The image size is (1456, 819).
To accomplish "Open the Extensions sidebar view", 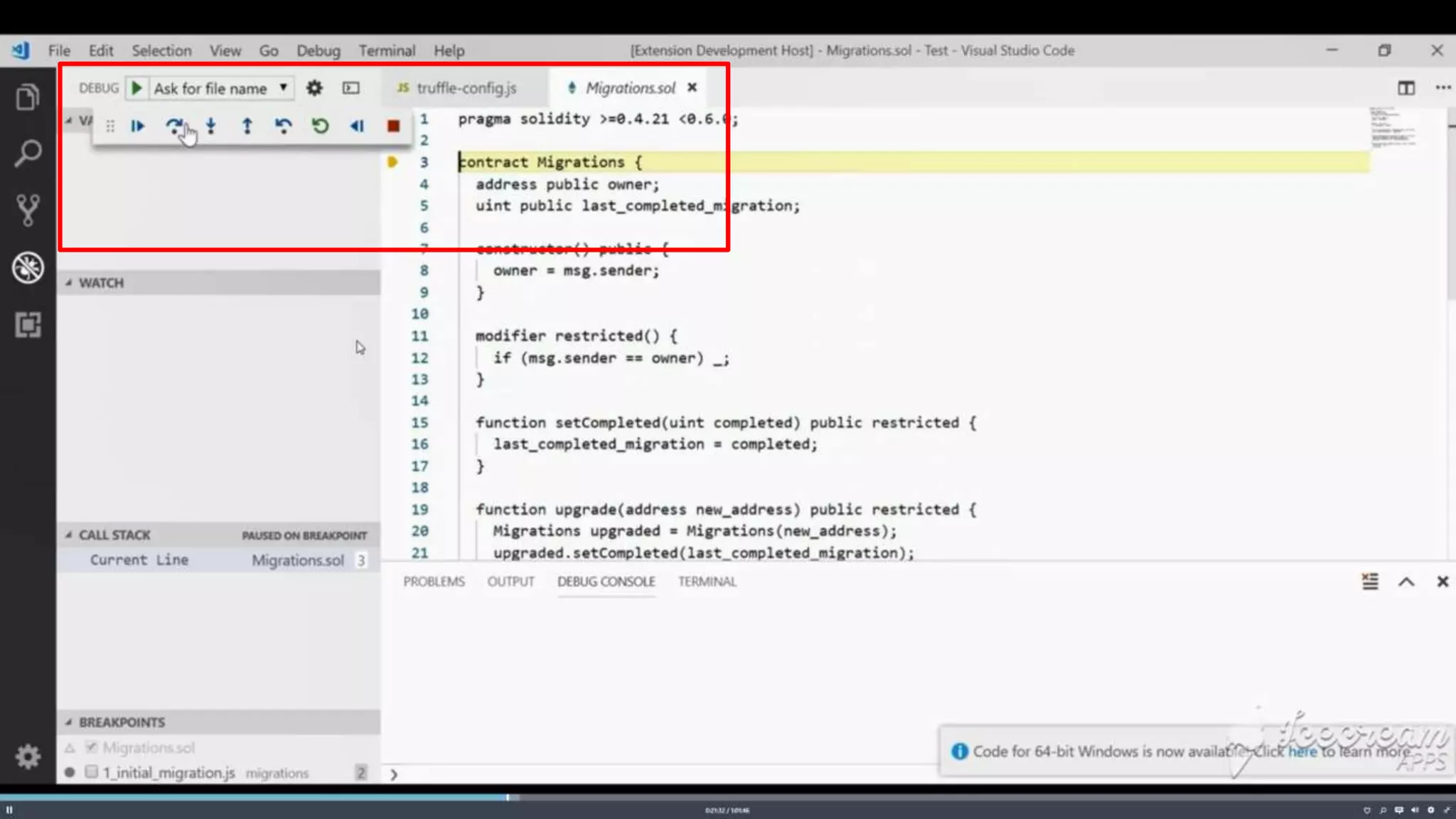I will click(28, 326).
